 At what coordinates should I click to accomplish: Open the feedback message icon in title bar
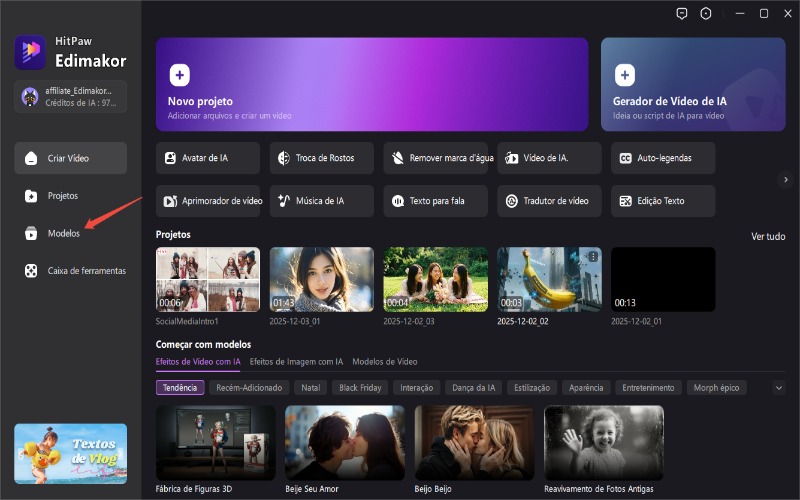pos(682,14)
